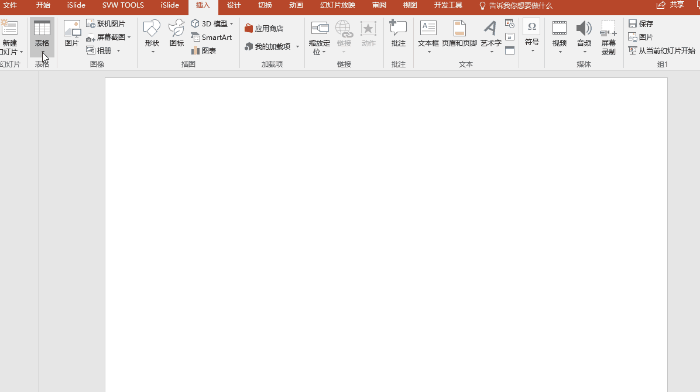Viewport: 700px width, 392px height.
Task: Click the Video (视频) icon
Action: [559, 28]
